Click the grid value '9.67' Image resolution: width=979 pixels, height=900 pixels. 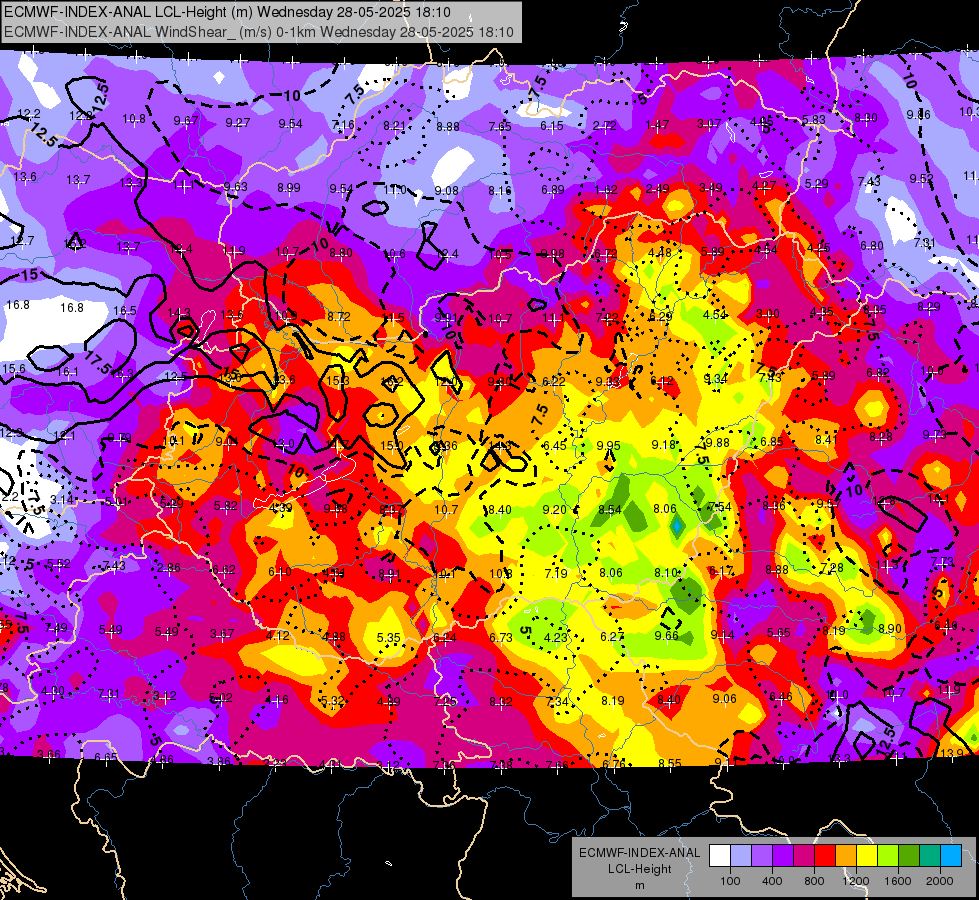click(x=185, y=121)
